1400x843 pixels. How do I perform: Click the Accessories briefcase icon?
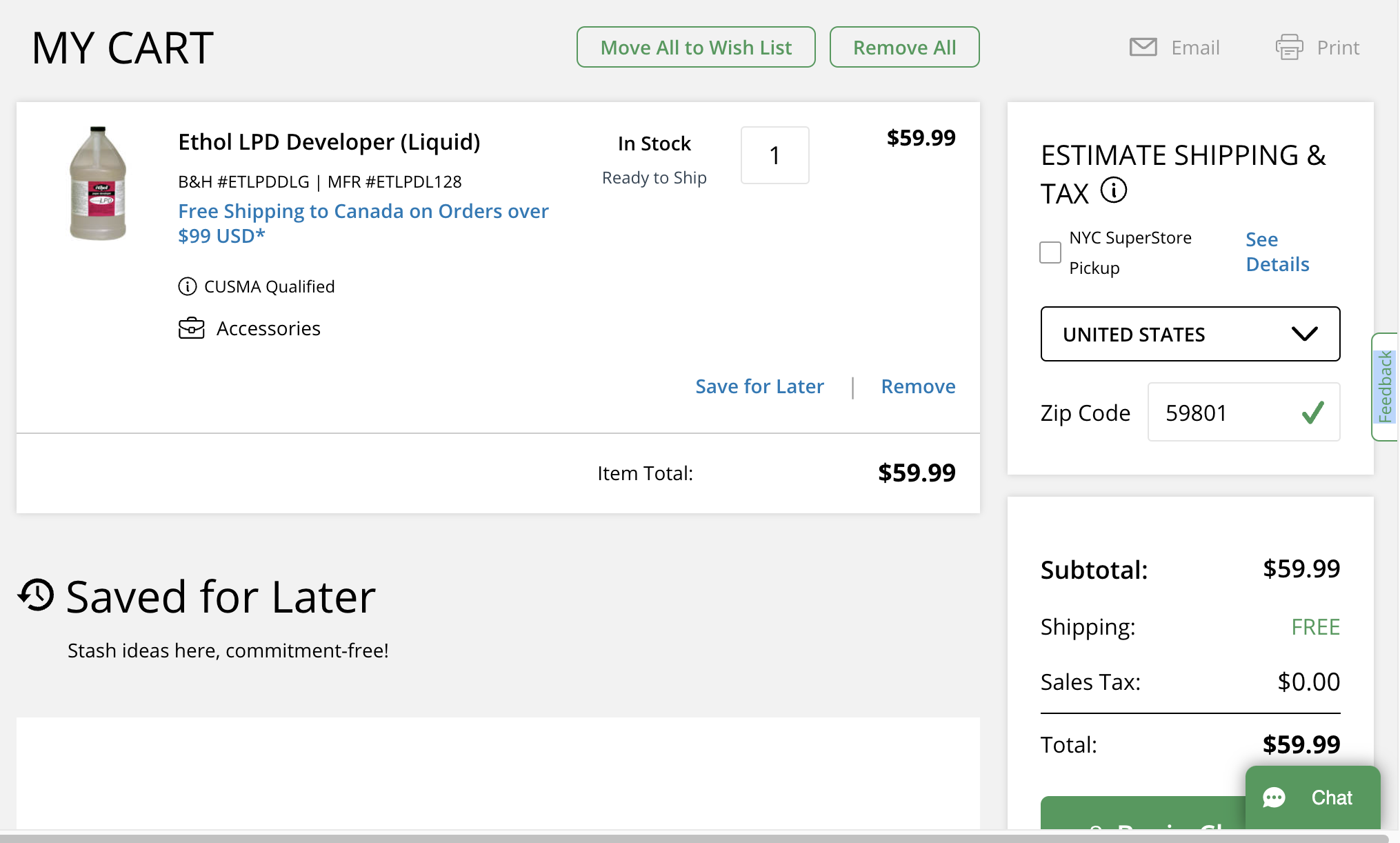192,328
